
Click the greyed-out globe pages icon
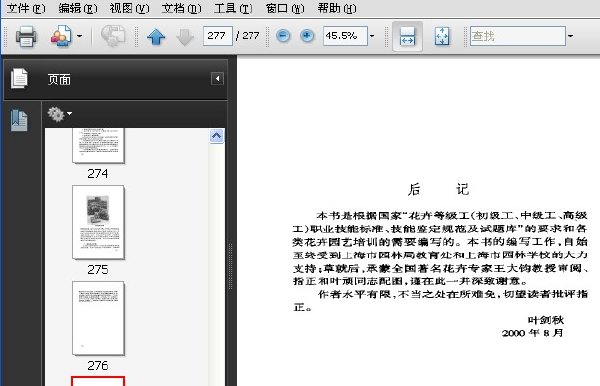coord(113,36)
